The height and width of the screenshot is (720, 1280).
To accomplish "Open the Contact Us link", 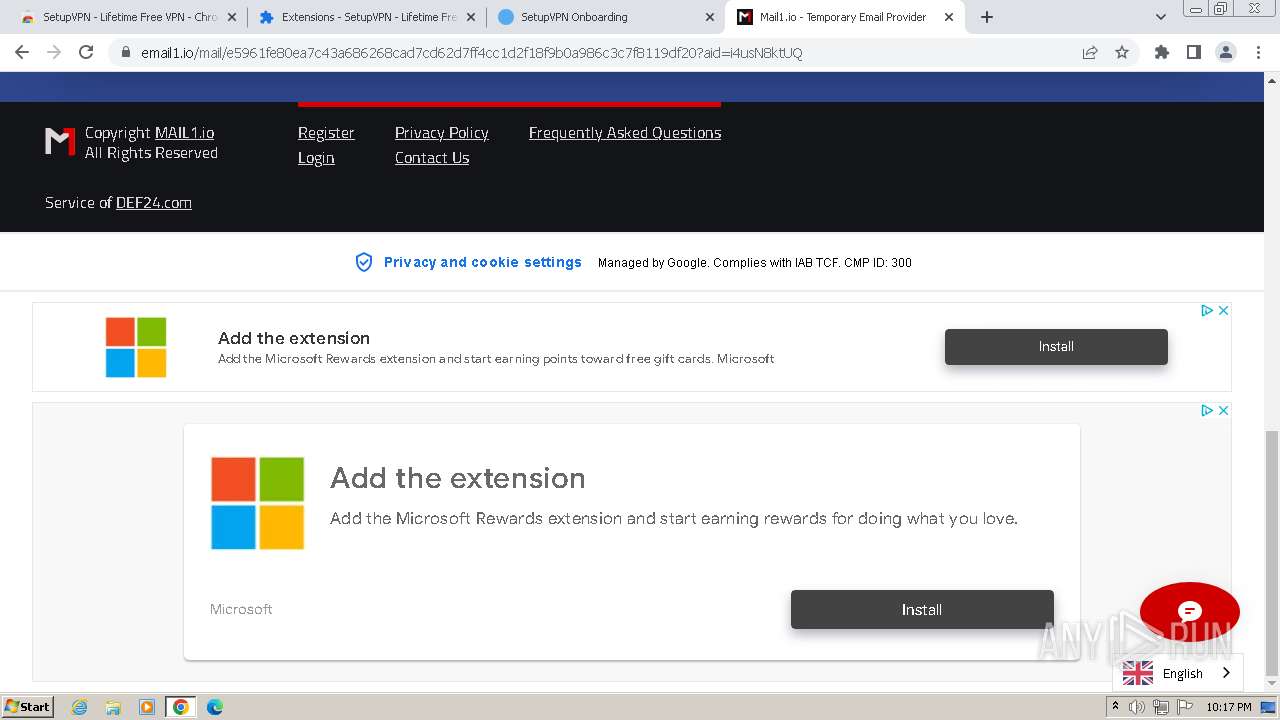I will coord(432,158).
